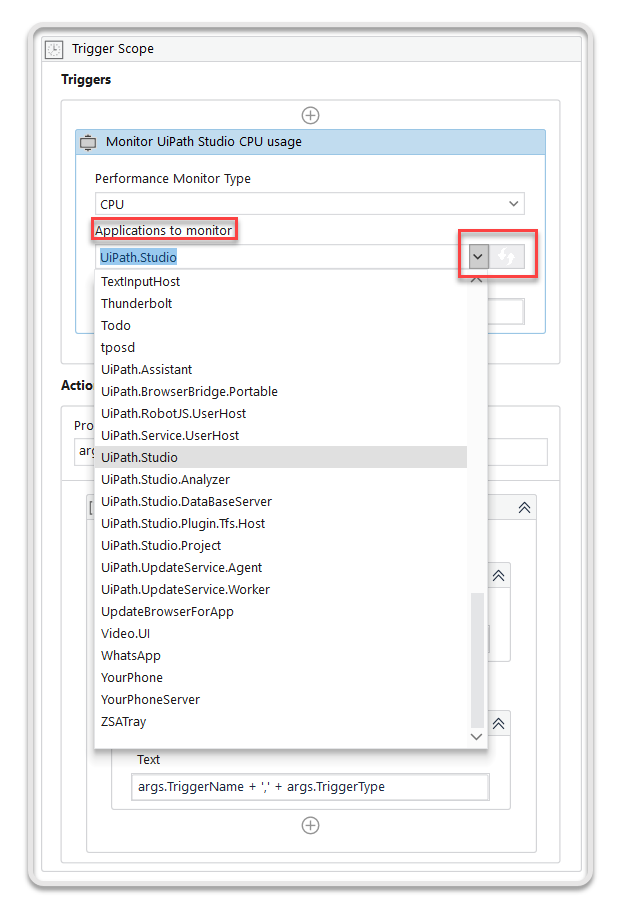Screen dimensions: 629x911
Task: Pick UpdateBrowserForApp from the list
Action: pos(281,612)
